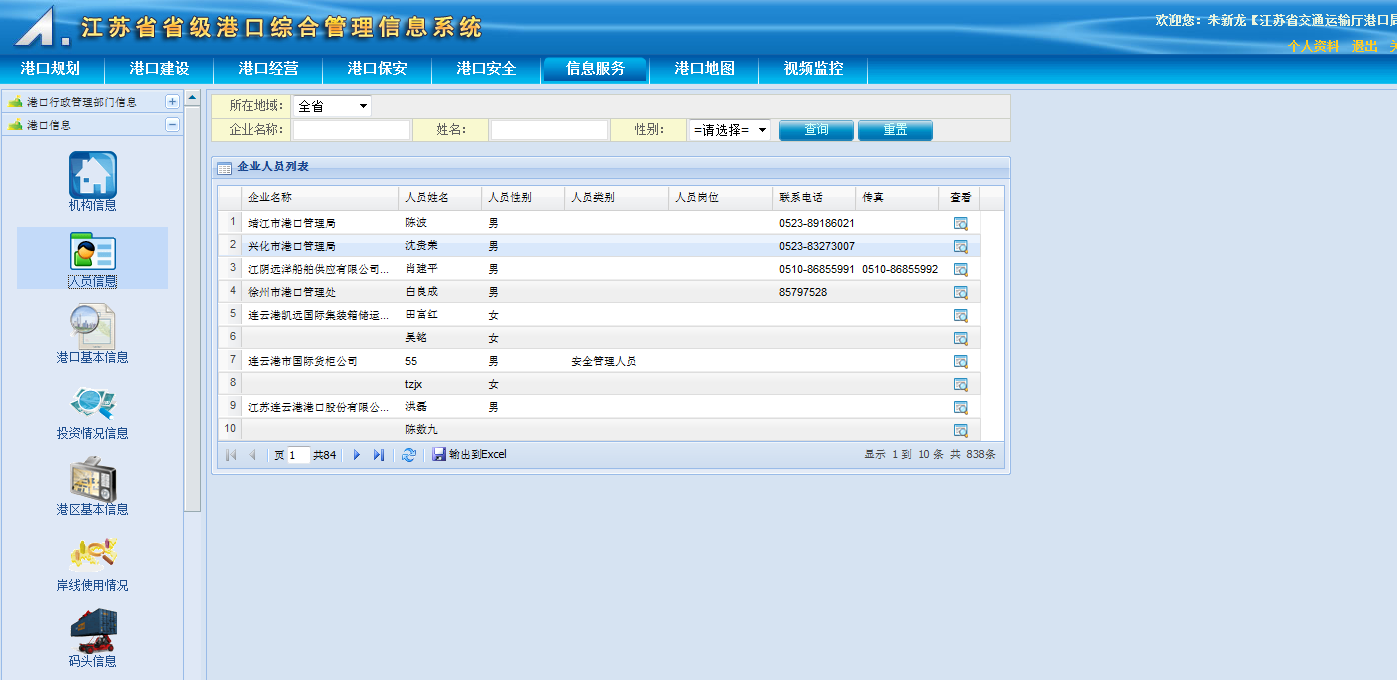Open the 性别 gender dropdown

729,130
